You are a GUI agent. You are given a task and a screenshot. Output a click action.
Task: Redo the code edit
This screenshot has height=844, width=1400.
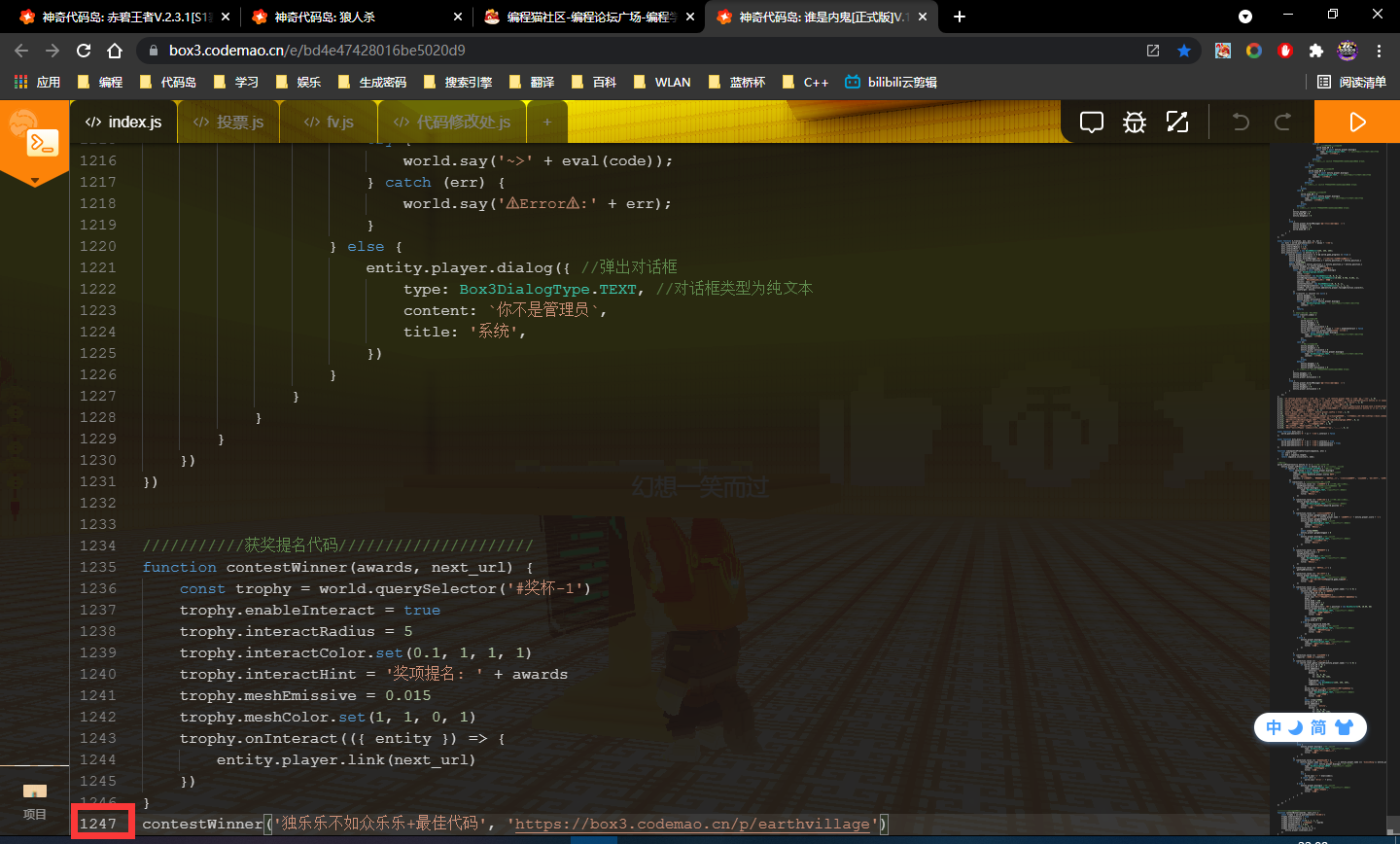pyautogui.click(x=1283, y=122)
